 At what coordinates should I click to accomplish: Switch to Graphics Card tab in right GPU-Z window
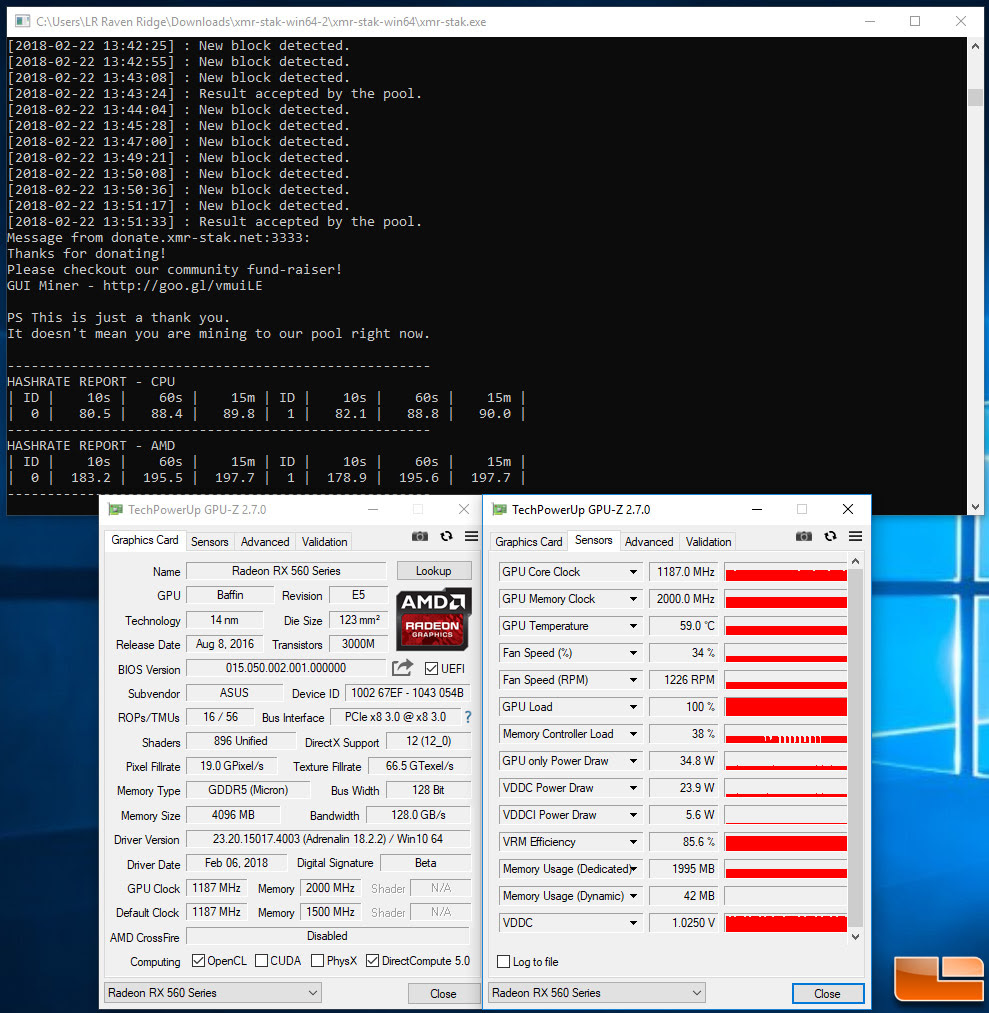(528, 542)
